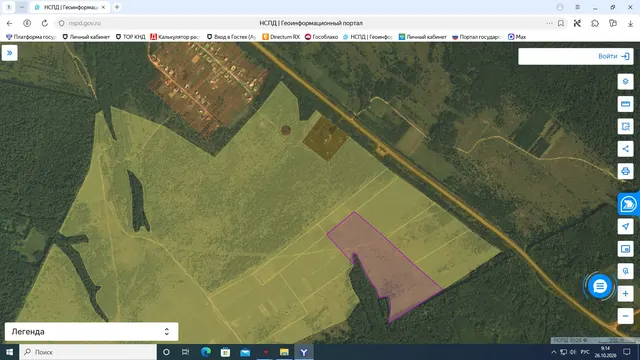
Task: Open the Windows Start menu
Action: (x=9, y=352)
